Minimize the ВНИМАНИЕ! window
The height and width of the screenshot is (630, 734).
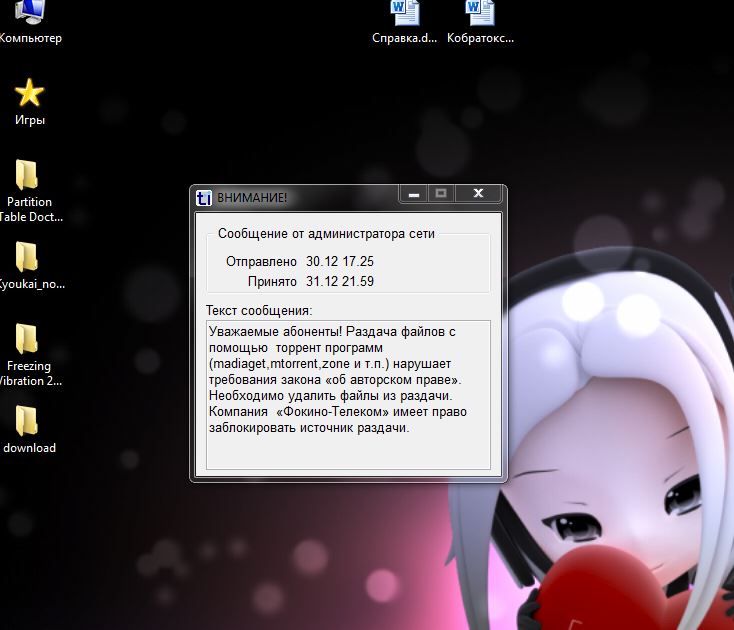[x=413, y=194]
